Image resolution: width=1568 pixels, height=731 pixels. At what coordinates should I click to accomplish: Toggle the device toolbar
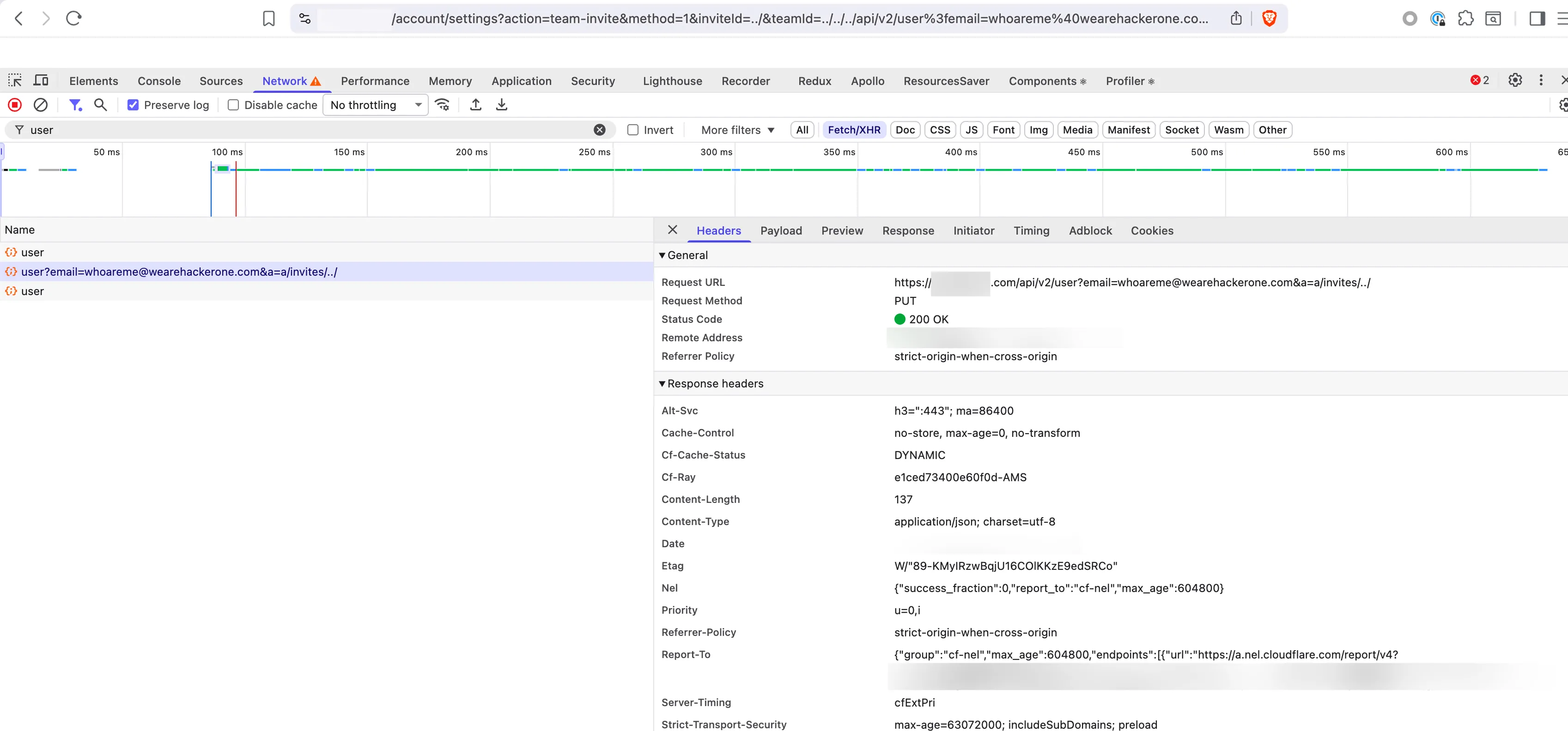40,80
